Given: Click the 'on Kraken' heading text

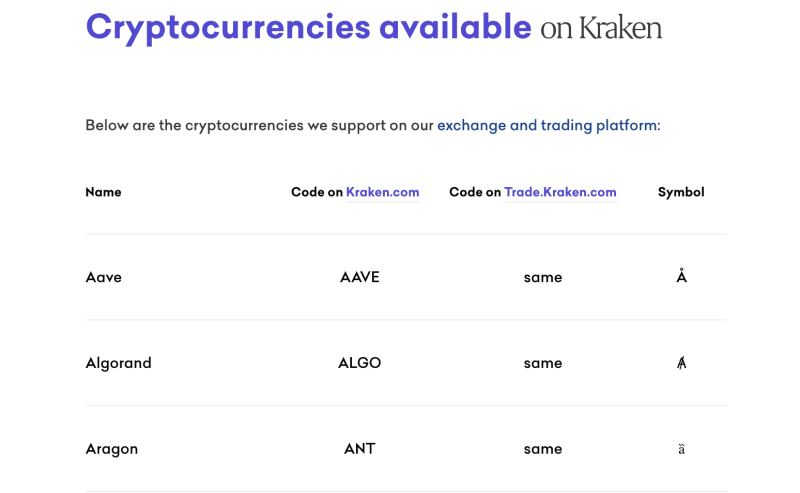Looking at the screenshot, I should (601, 28).
